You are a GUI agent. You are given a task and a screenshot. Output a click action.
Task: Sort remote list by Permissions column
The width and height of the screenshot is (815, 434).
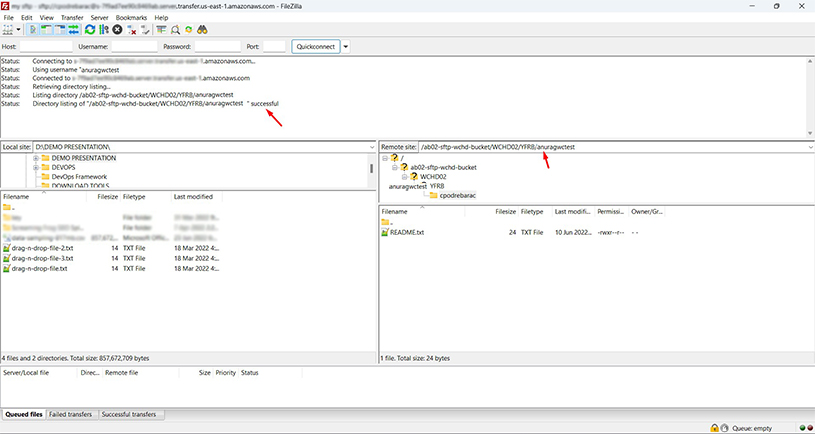pos(611,212)
